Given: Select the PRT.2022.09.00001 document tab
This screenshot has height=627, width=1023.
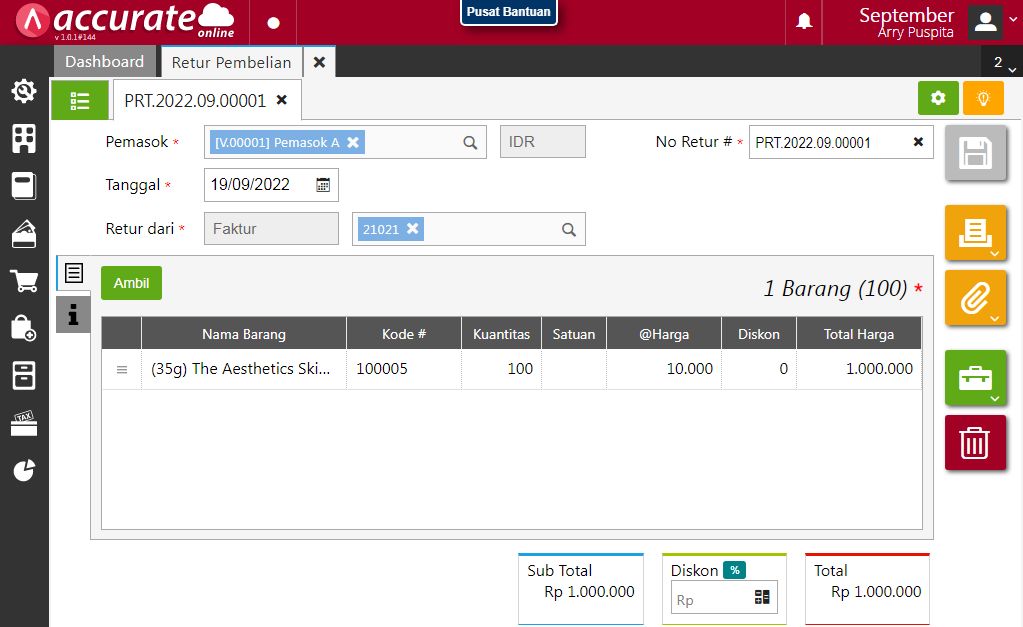Looking at the screenshot, I should pos(195,100).
